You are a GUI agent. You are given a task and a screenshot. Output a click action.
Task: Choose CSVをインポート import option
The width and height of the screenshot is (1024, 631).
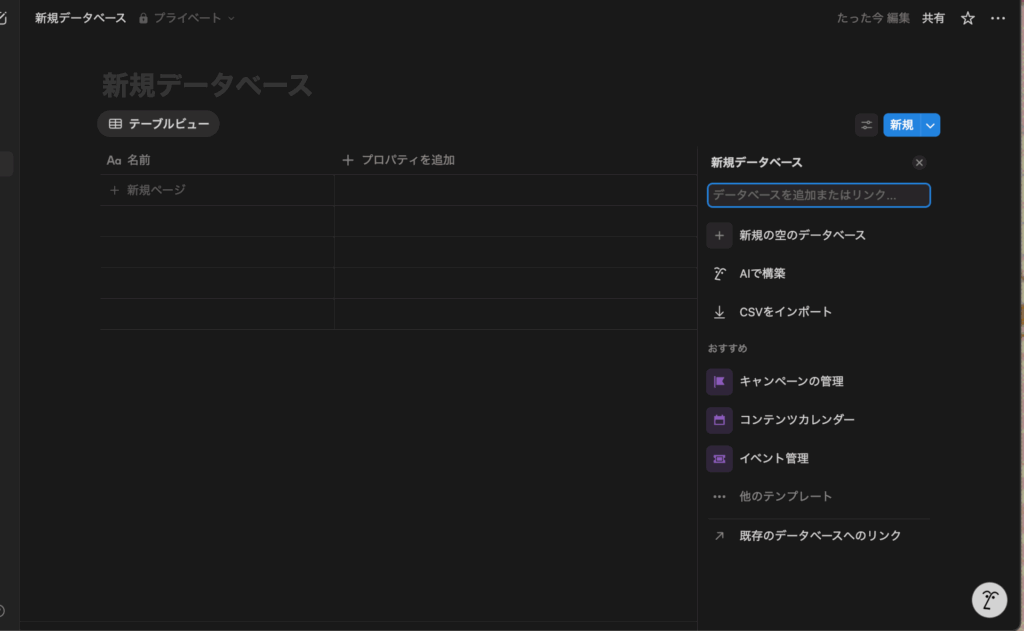coord(785,312)
